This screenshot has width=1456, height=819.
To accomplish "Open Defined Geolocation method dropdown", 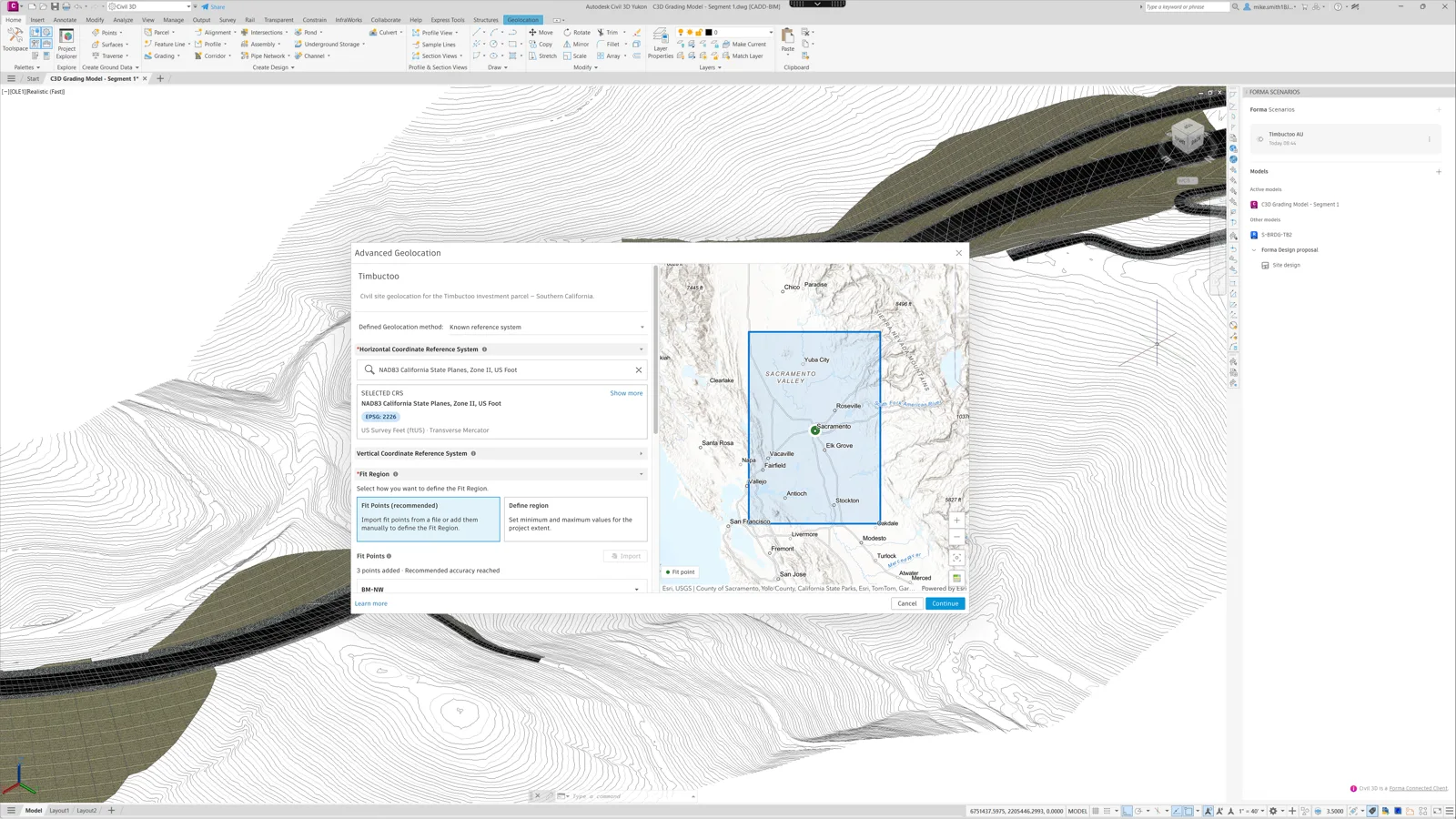I will [x=547, y=327].
